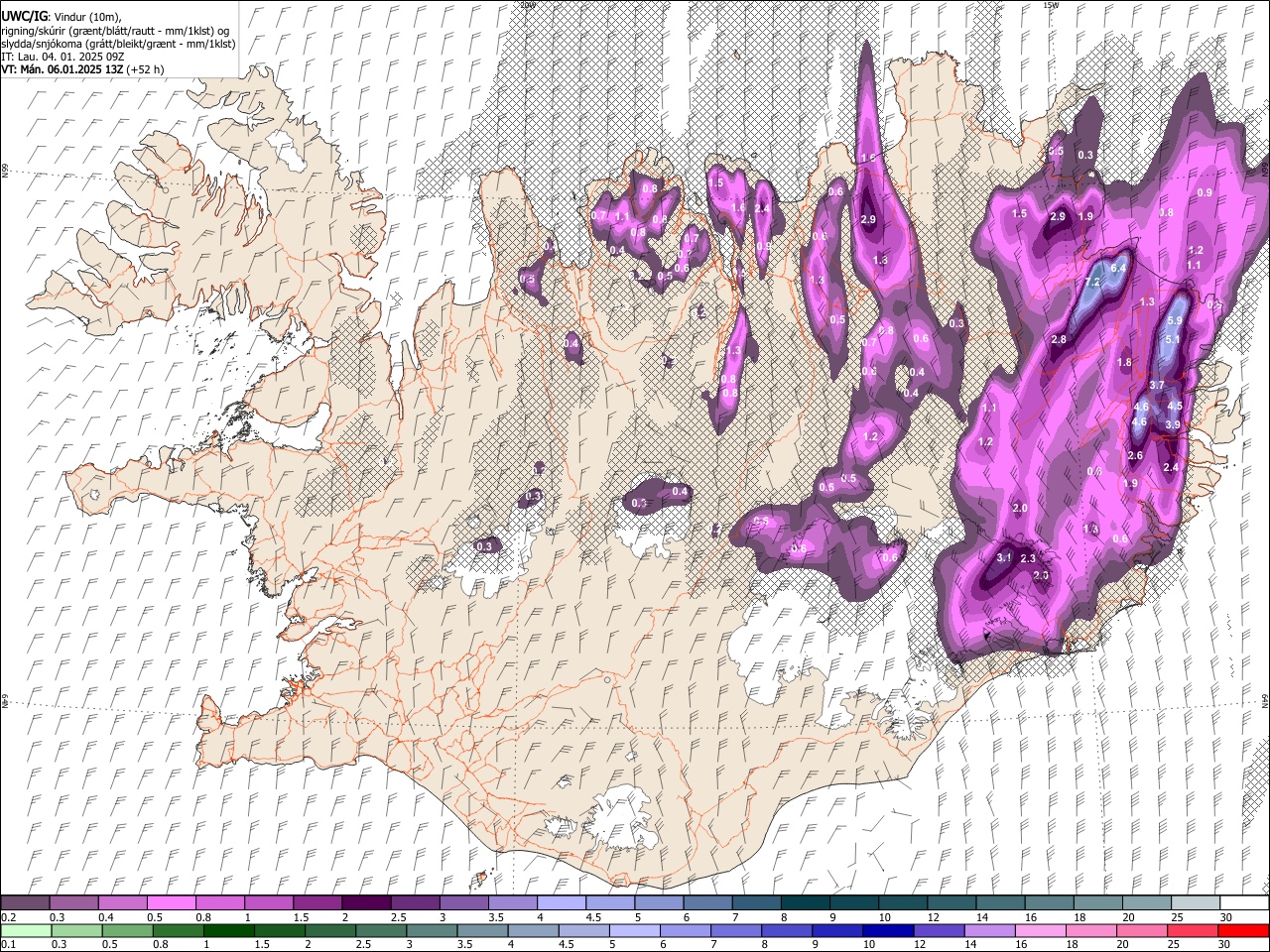Click the 5.9 precipitation value on map
This screenshot has width=1270, height=952.
click(1176, 320)
